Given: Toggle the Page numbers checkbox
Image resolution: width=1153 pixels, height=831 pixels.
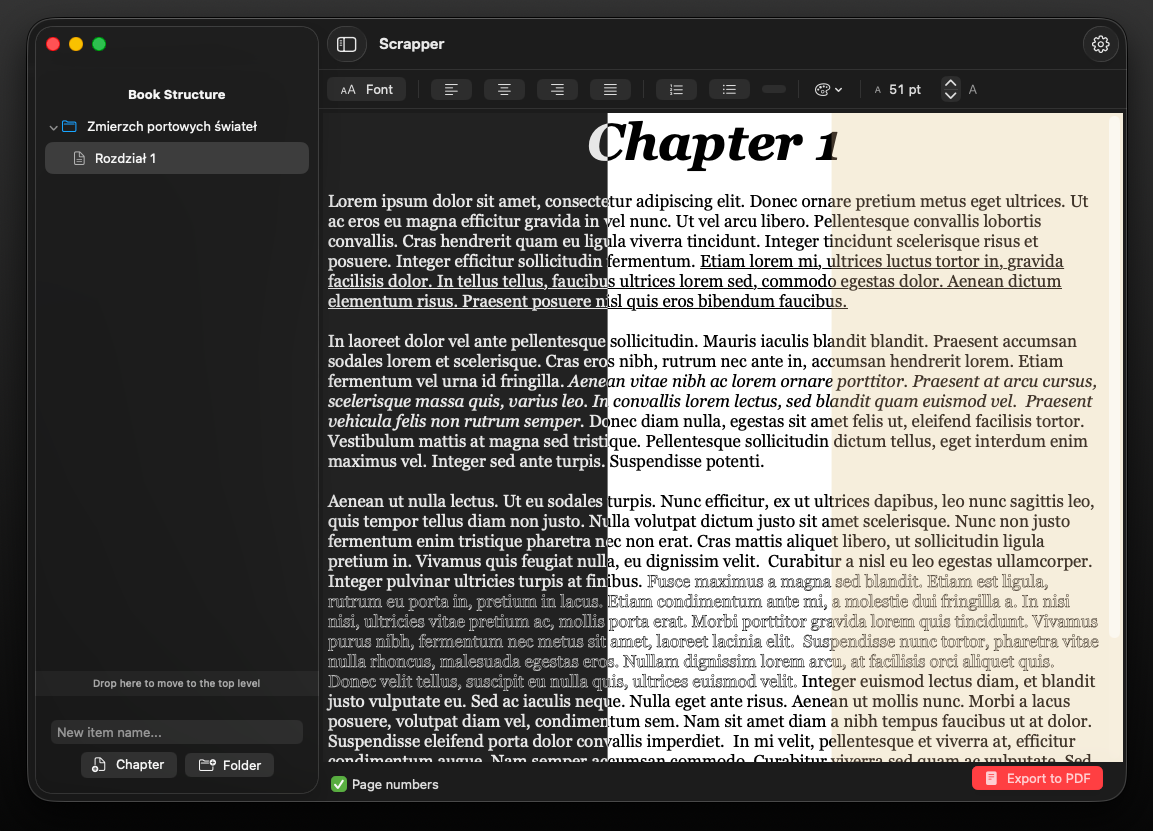Looking at the screenshot, I should click(339, 785).
